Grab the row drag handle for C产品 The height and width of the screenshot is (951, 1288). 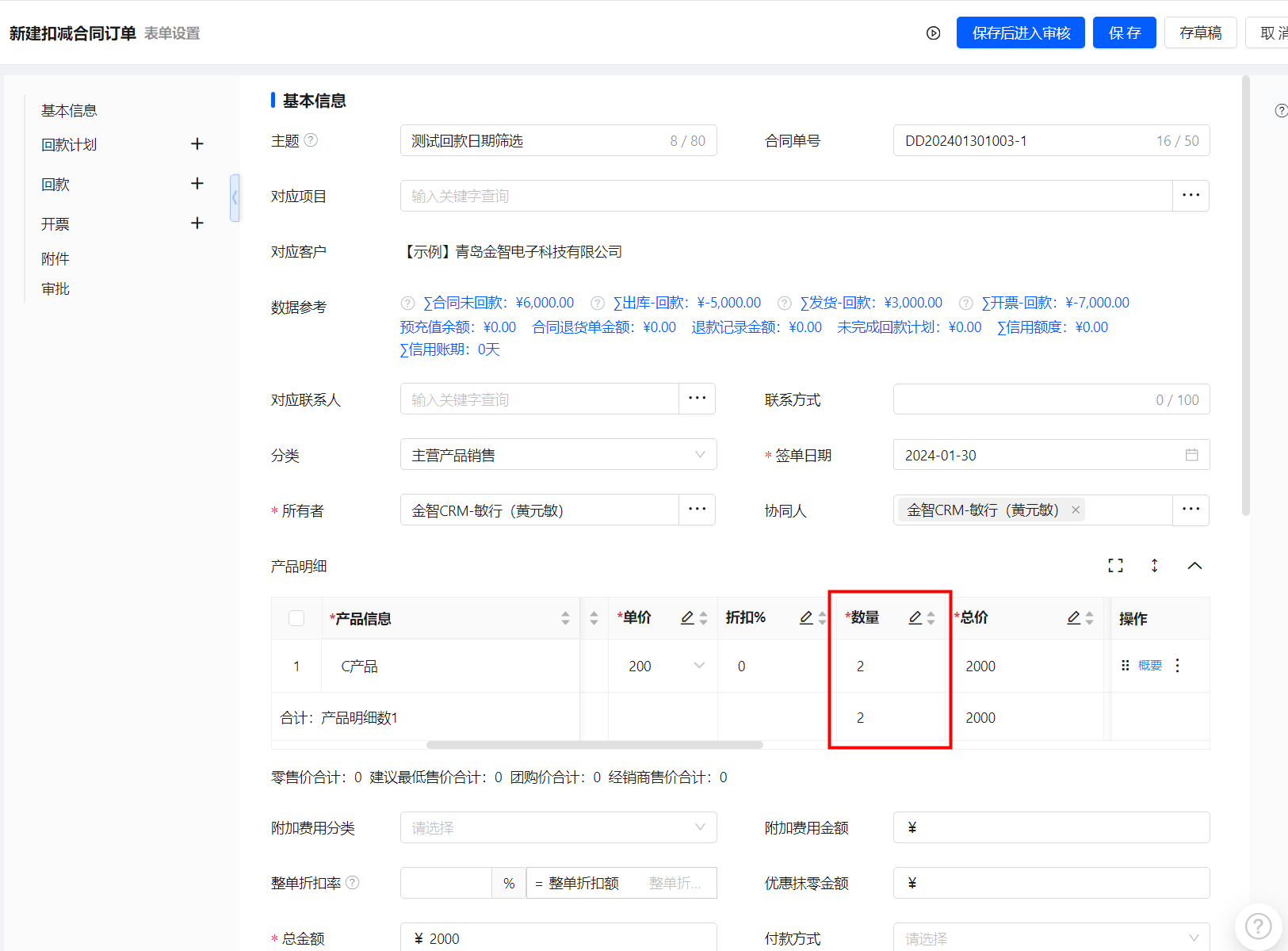pyautogui.click(x=1125, y=666)
